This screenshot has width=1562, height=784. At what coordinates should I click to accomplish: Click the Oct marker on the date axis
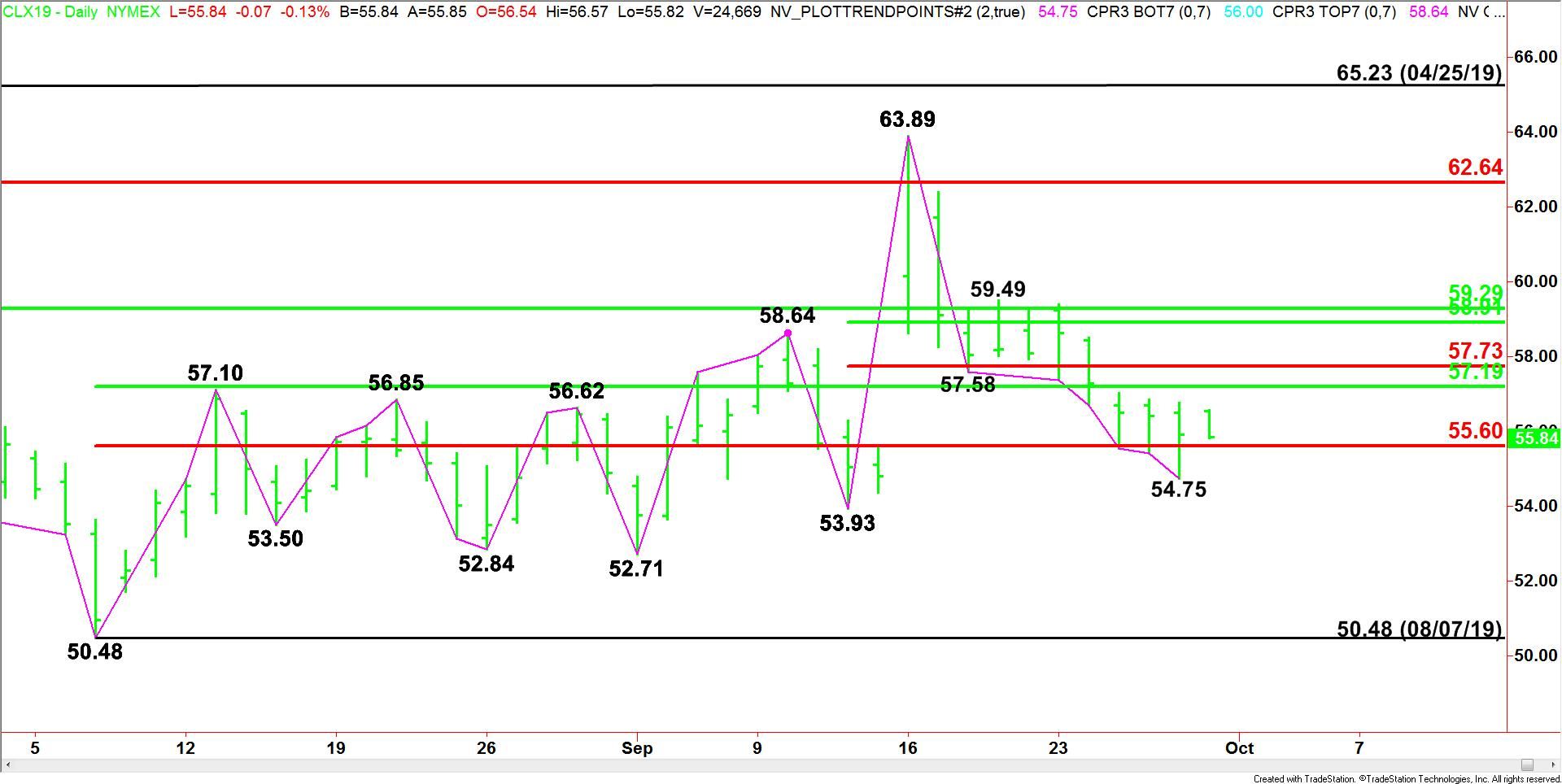(x=1239, y=748)
